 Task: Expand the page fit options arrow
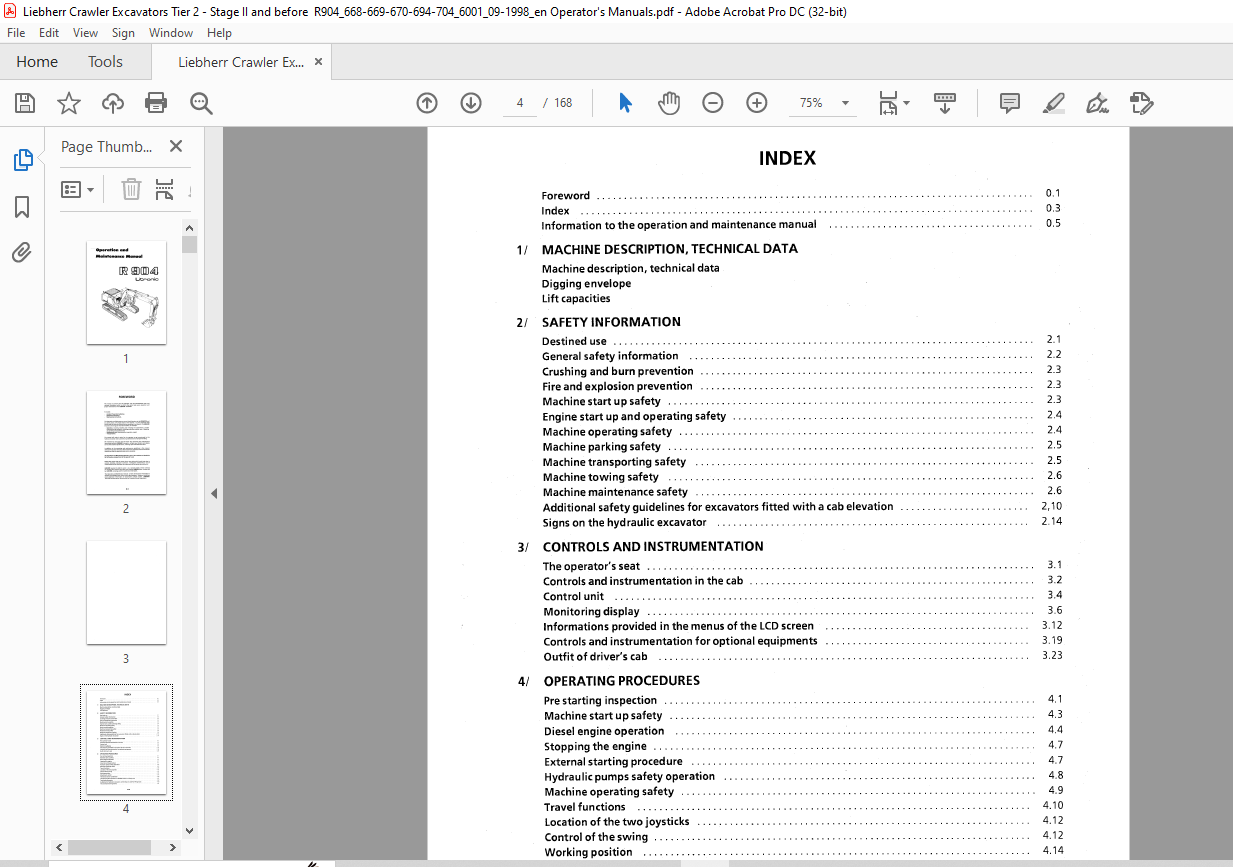point(906,102)
